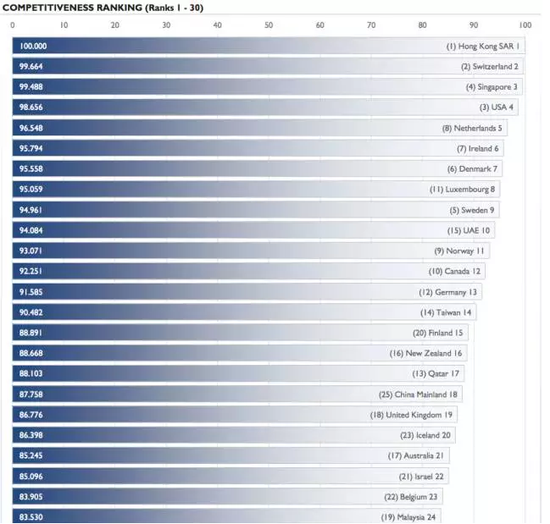Click the Denmark 95.558 bar
550x524 pixels.
click(x=257, y=169)
